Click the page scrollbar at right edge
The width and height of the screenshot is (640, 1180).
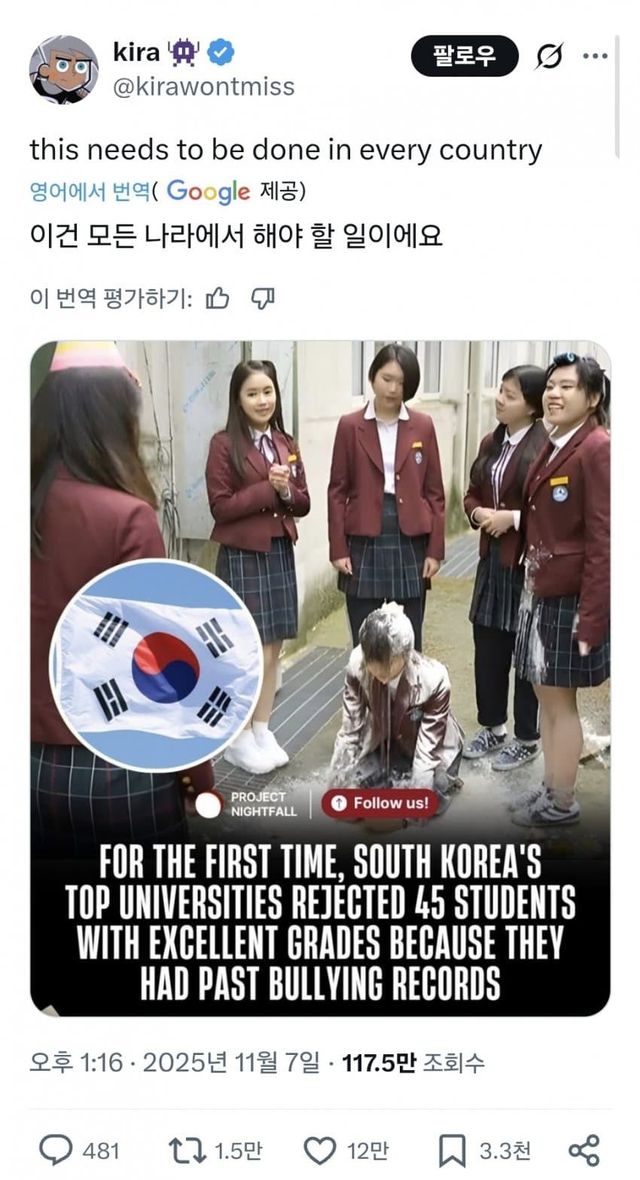click(x=617, y=96)
